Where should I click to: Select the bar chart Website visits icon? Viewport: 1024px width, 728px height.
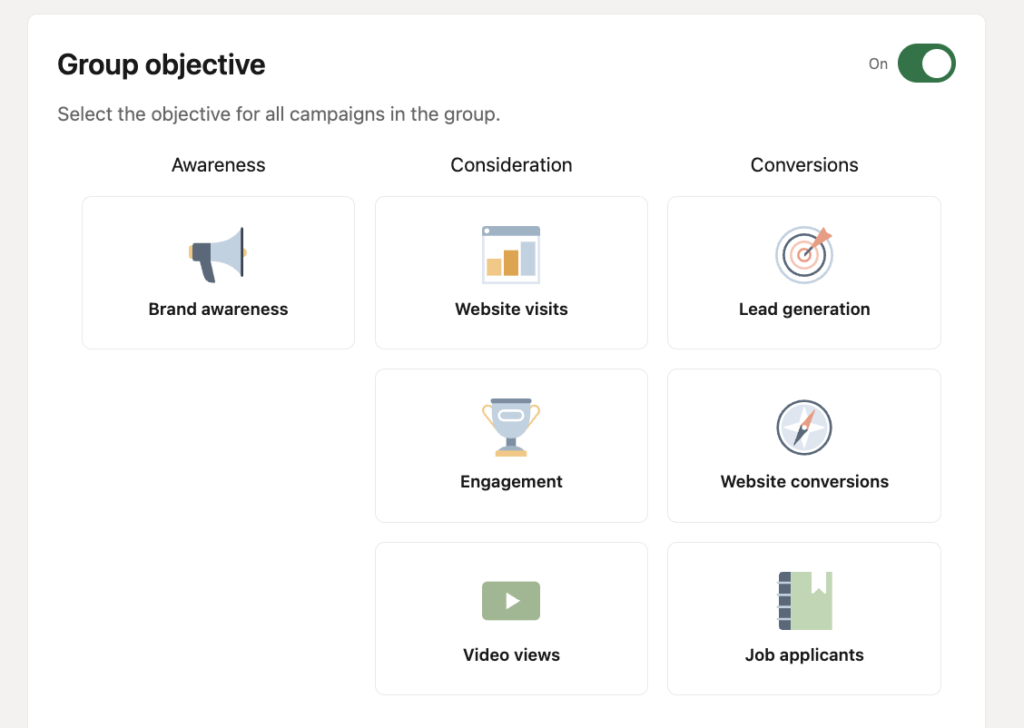coord(511,253)
